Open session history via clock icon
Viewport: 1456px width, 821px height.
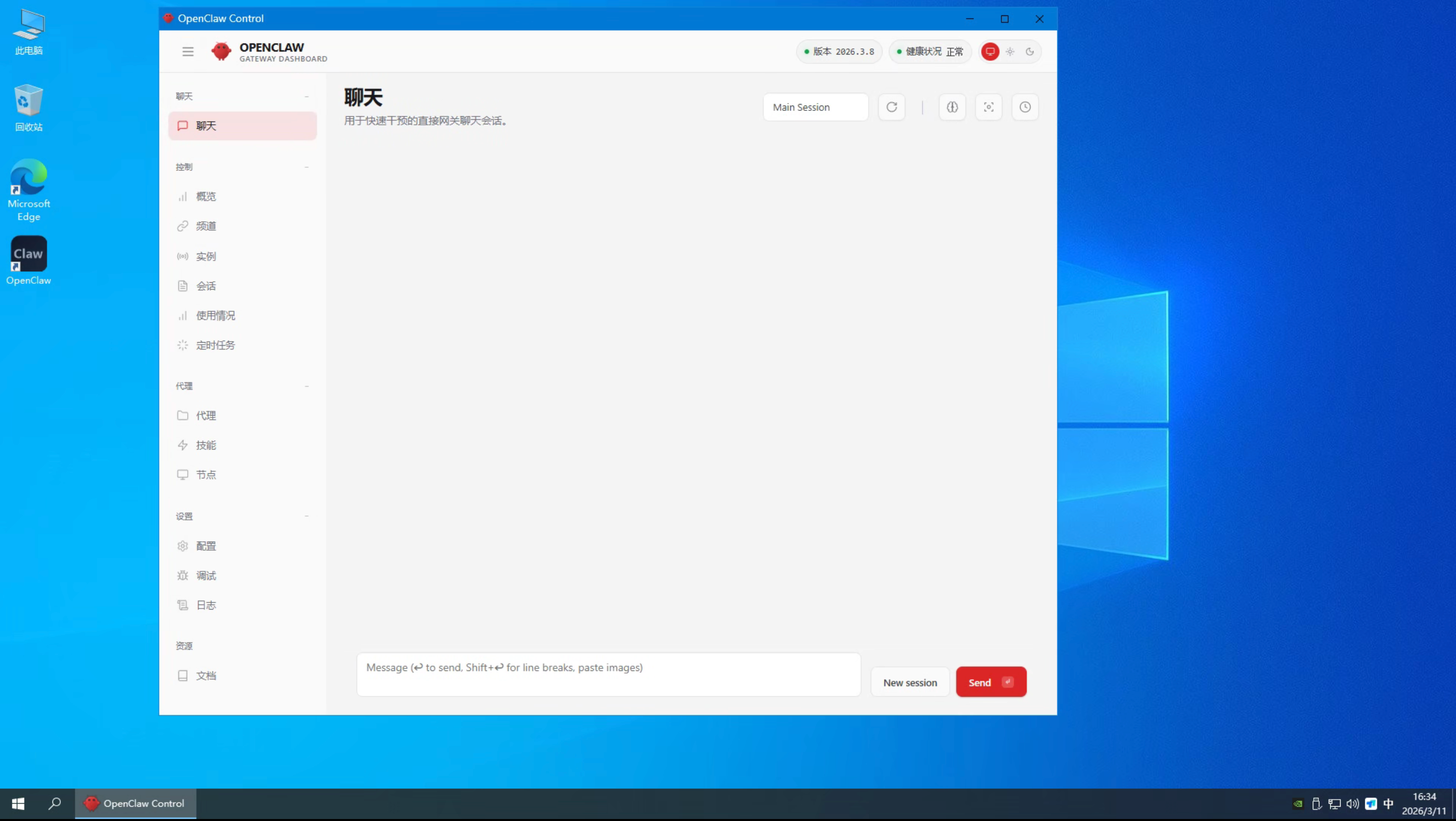point(1025,107)
